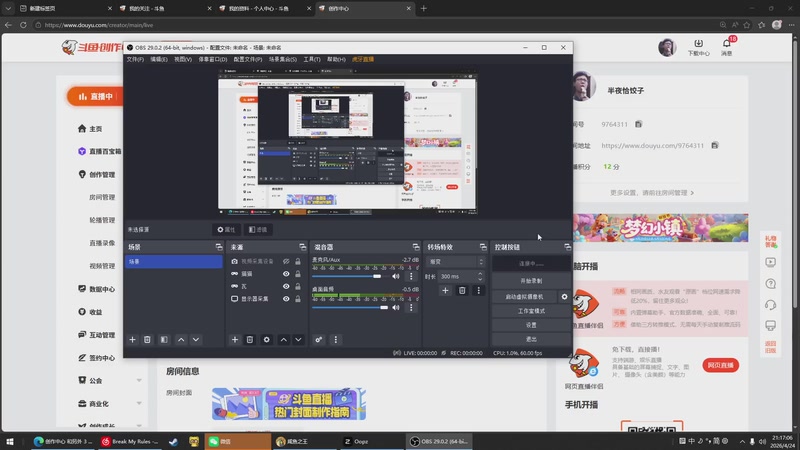
Task: Hide the third source in Sources list
Action: point(286,286)
